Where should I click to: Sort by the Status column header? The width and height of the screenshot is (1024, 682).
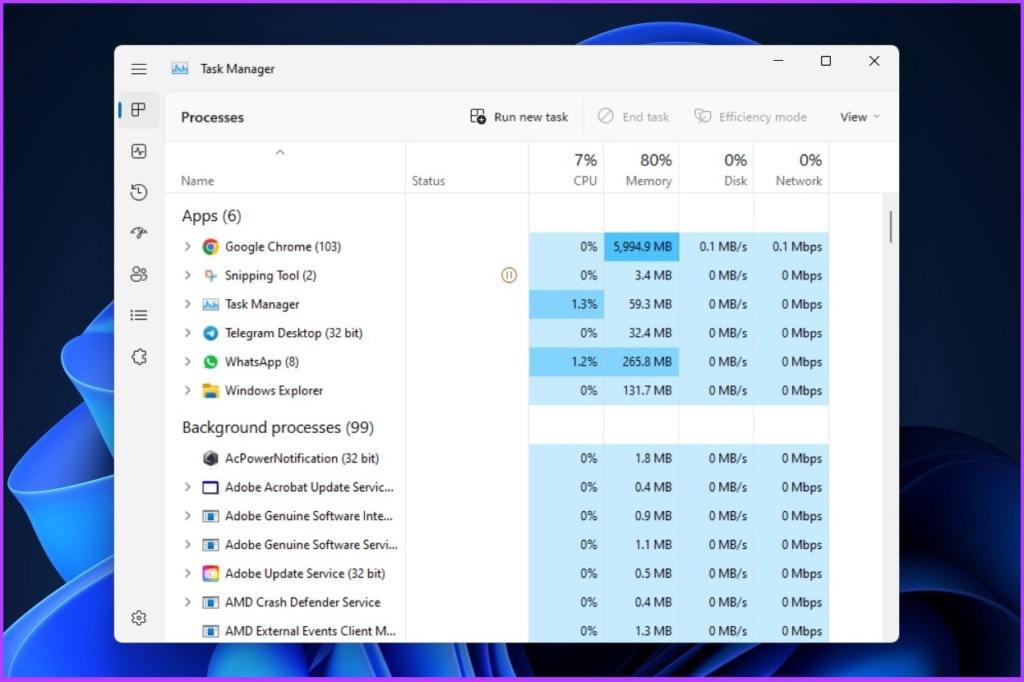[x=467, y=168]
